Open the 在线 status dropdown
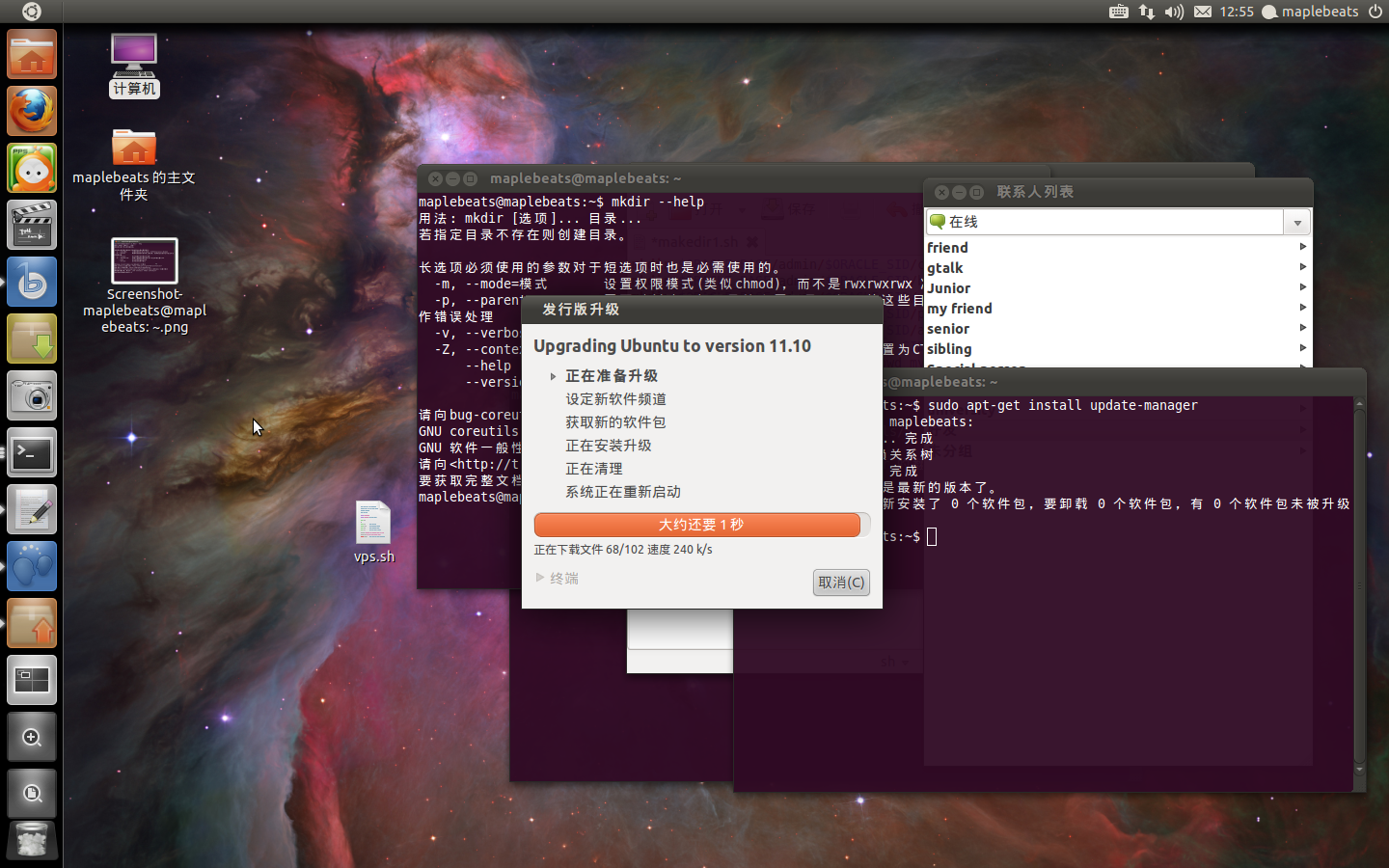This screenshot has width=1389, height=868. [x=1118, y=222]
